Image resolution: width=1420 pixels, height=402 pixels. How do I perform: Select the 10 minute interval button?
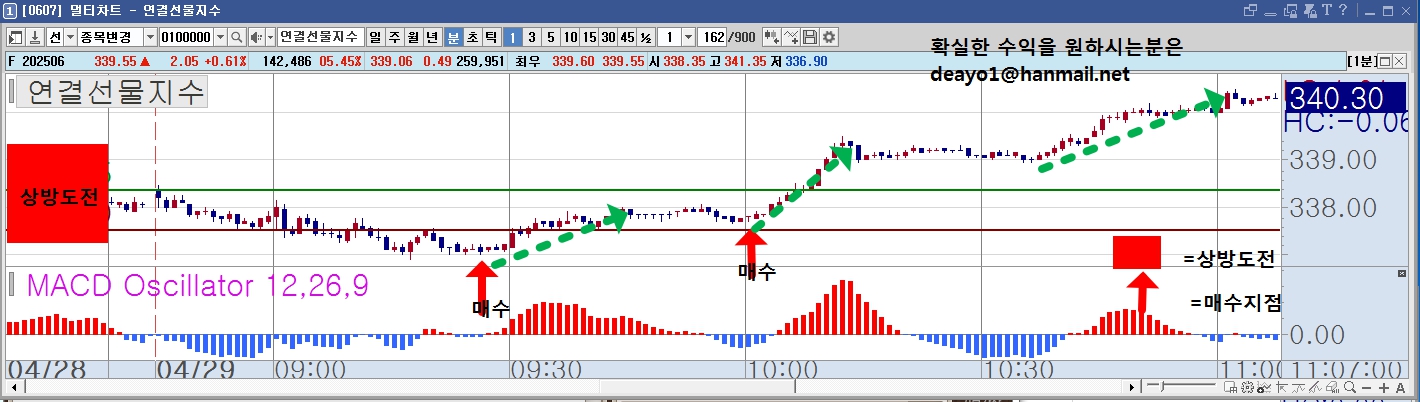(570, 37)
